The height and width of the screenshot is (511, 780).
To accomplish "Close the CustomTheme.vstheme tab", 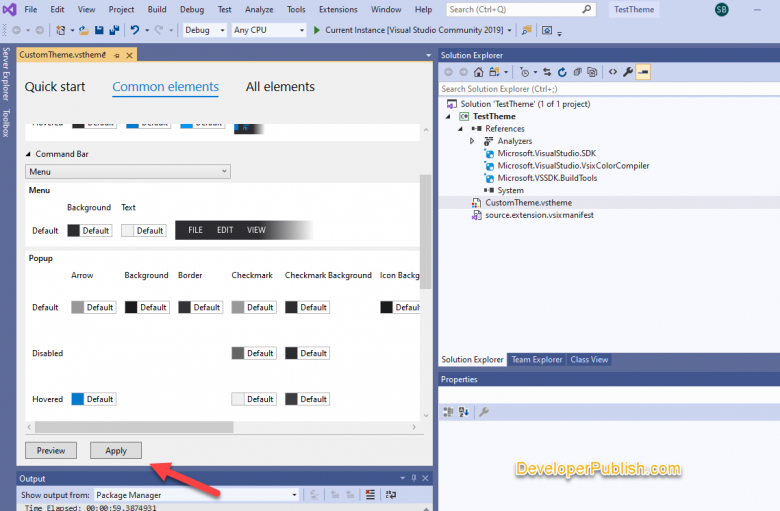I will [x=129, y=55].
